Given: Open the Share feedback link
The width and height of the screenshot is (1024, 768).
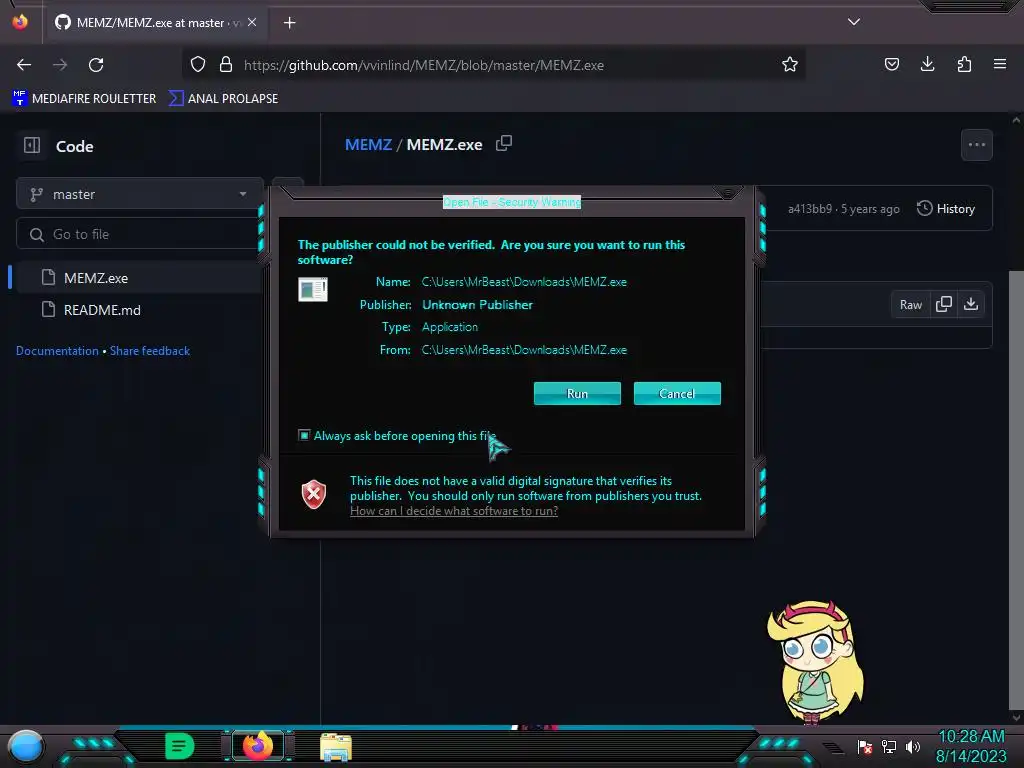Looking at the screenshot, I should pyautogui.click(x=150, y=351).
